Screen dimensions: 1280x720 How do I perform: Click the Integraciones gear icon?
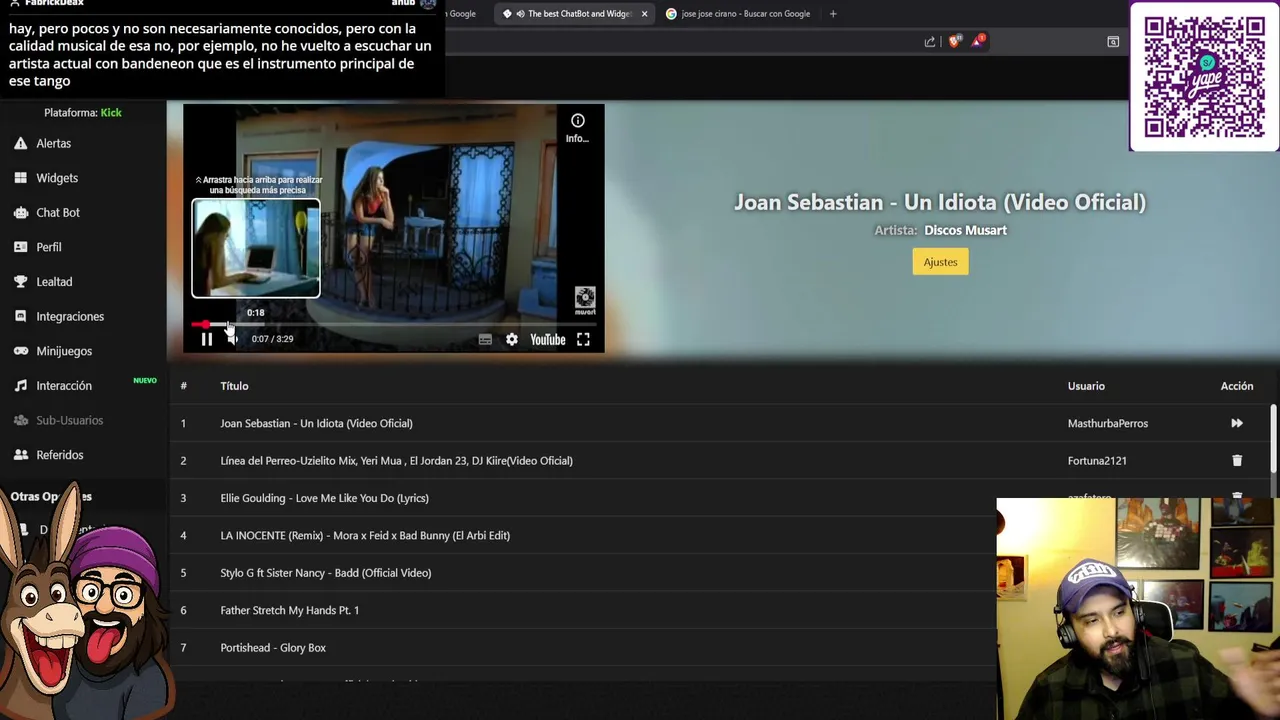(20, 316)
